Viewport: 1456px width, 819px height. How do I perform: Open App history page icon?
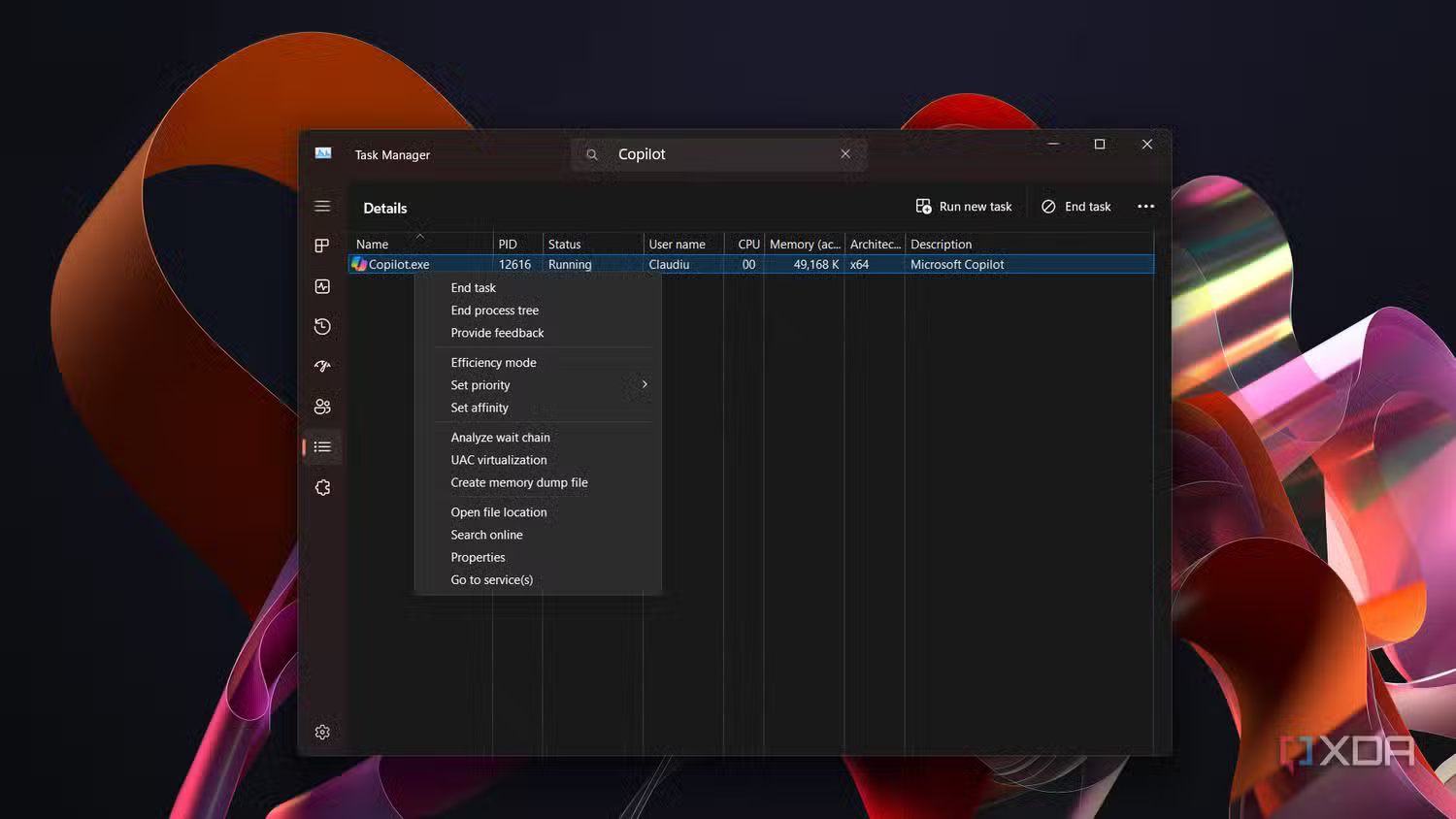(x=322, y=327)
